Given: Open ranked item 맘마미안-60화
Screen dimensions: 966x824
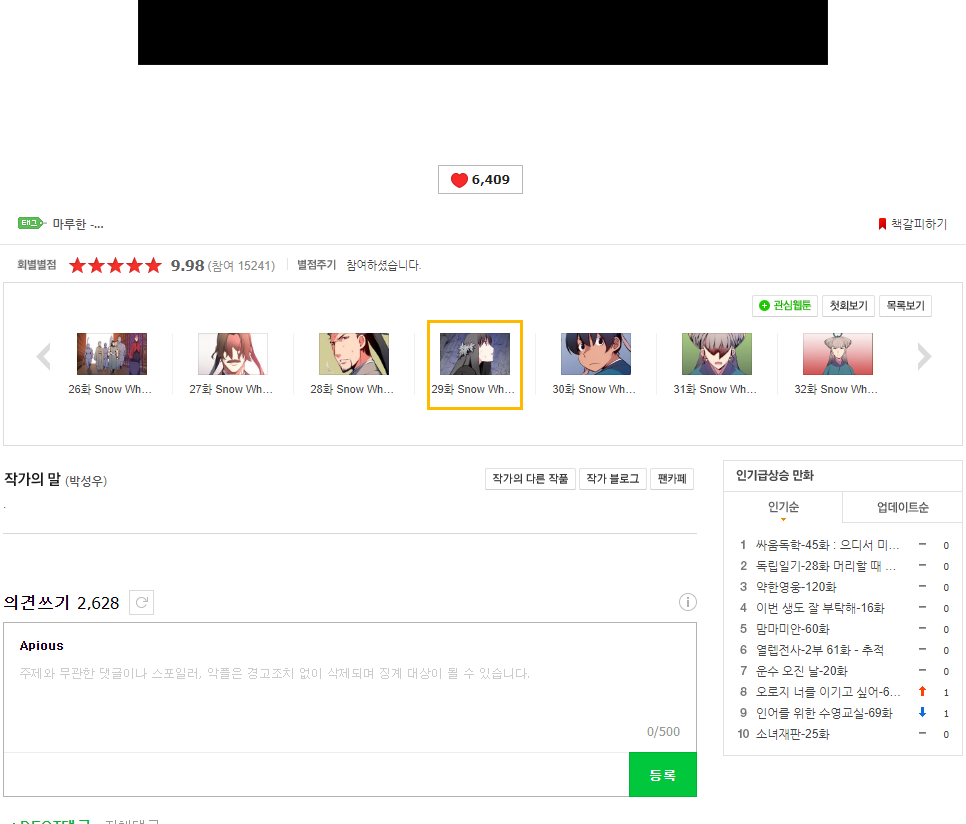Looking at the screenshot, I should tap(793, 629).
